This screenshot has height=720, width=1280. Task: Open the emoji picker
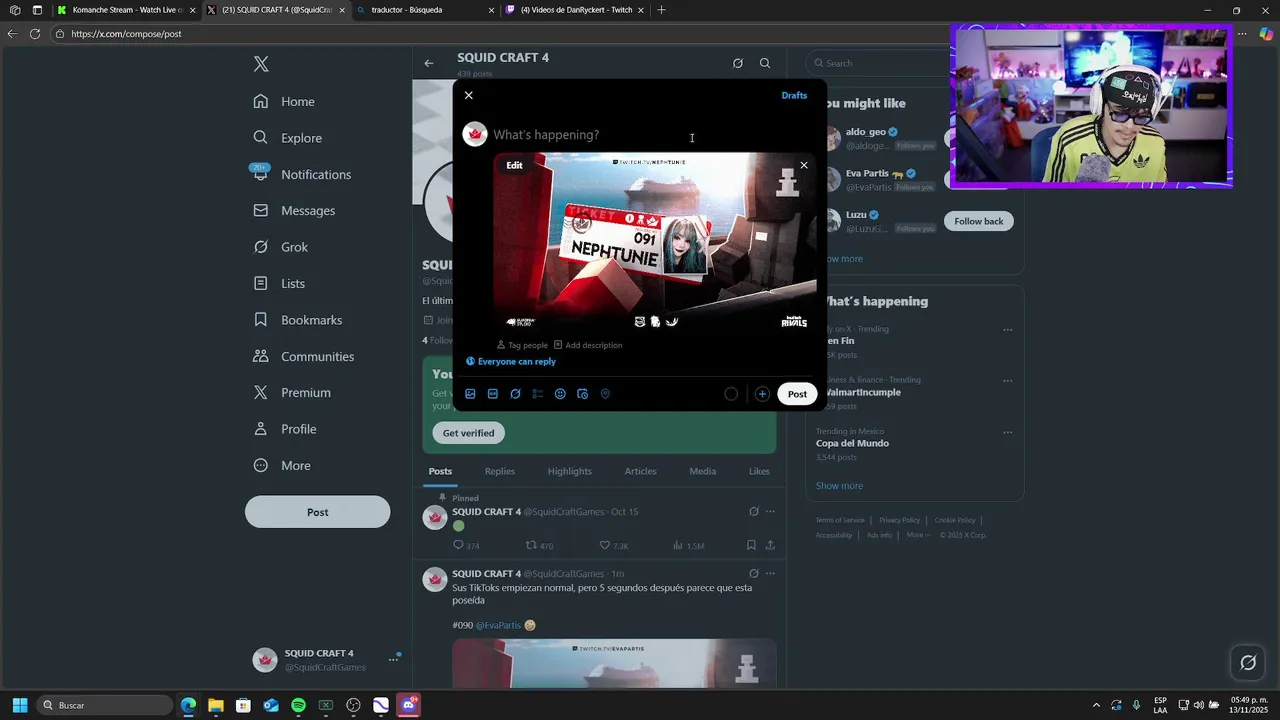point(560,394)
